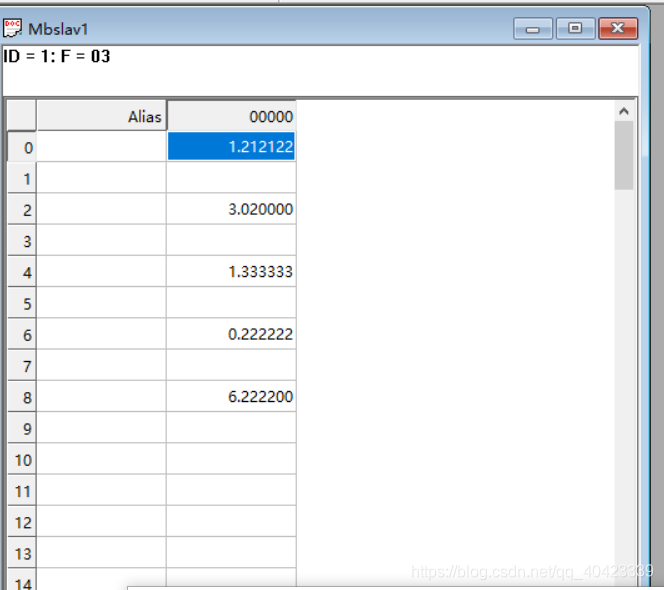Select cell value 1.212122
The image size is (664, 590).
tap(231, 147)
